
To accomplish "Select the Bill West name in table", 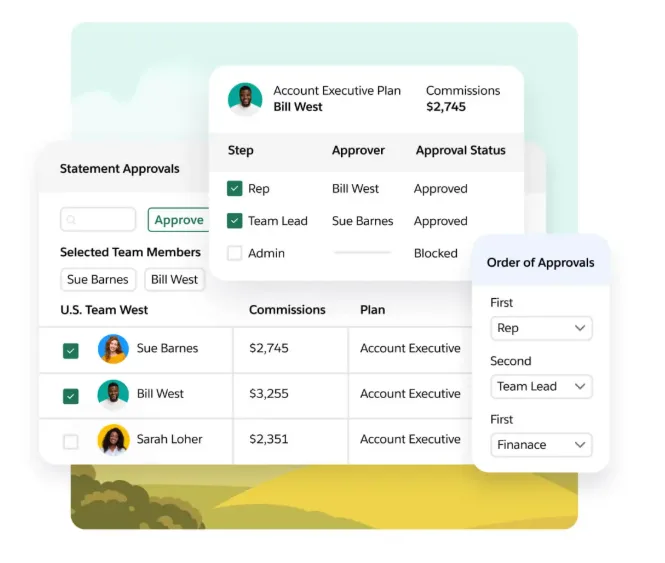I will [160, 394].
